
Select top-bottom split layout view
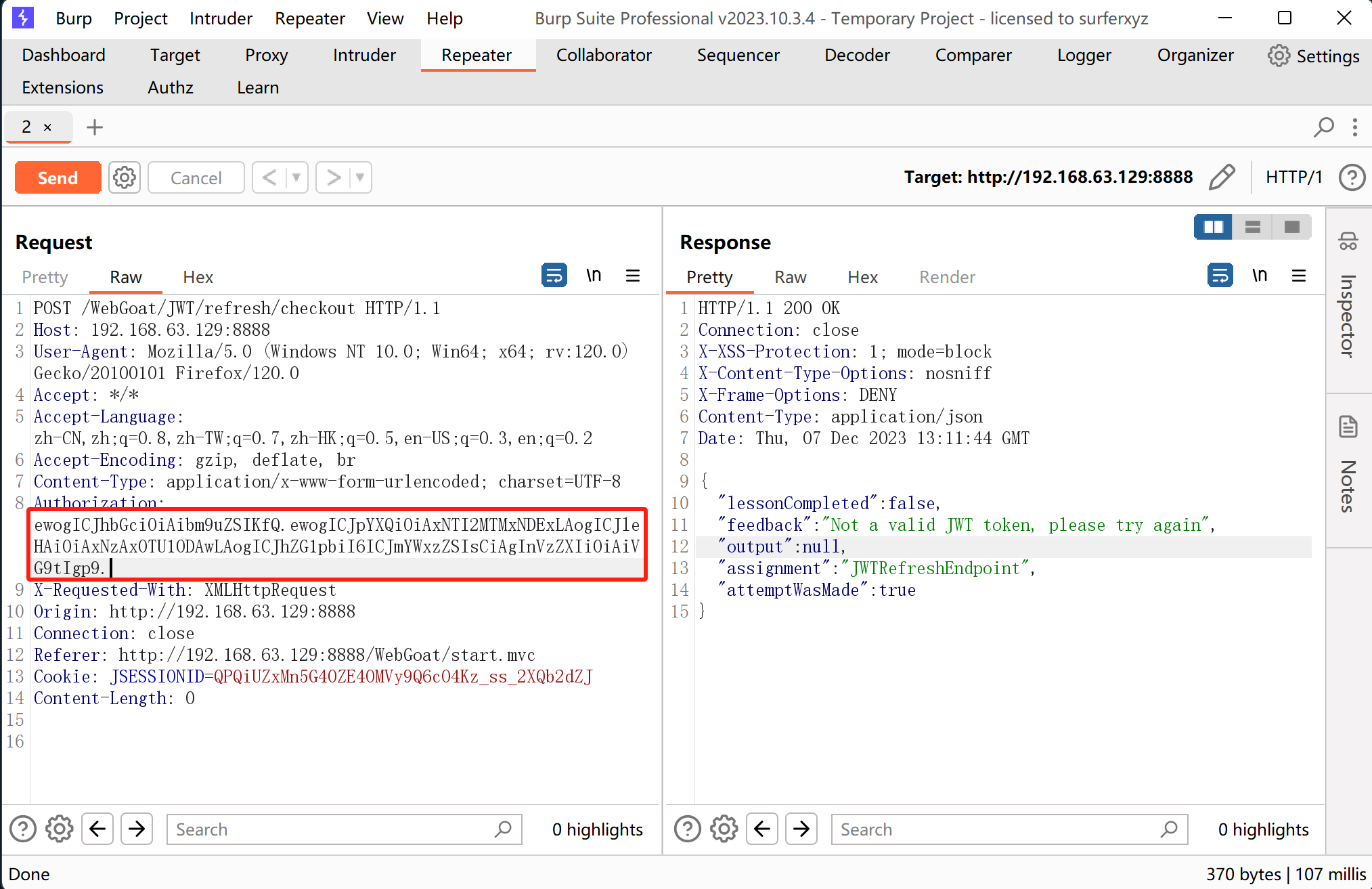(1252, 227)
